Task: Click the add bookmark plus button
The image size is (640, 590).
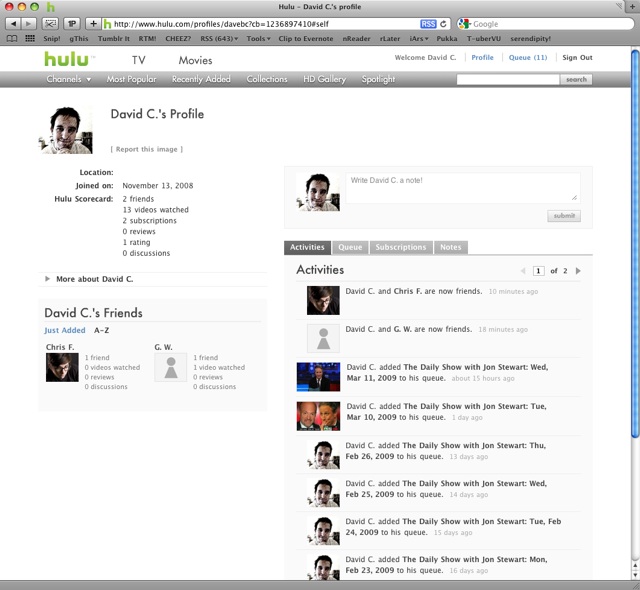Action: 93,24
